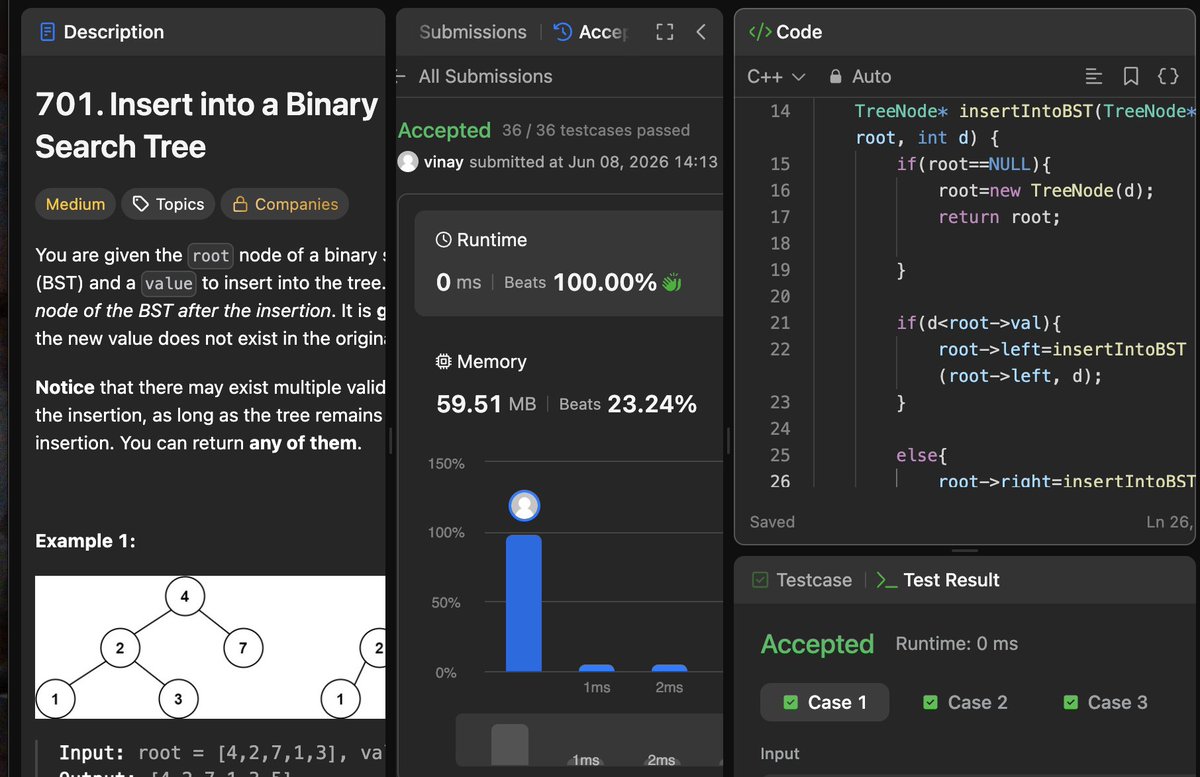Click the code brackets icon in Code header
The height and width of the screenshot is (777, 1200).
point(760,32)
